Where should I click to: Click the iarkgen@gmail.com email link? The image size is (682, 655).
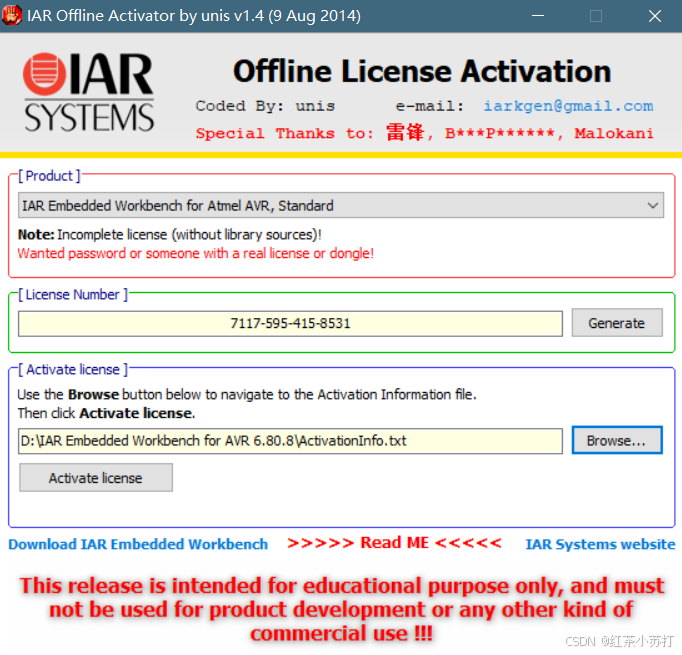click(568, 106)
